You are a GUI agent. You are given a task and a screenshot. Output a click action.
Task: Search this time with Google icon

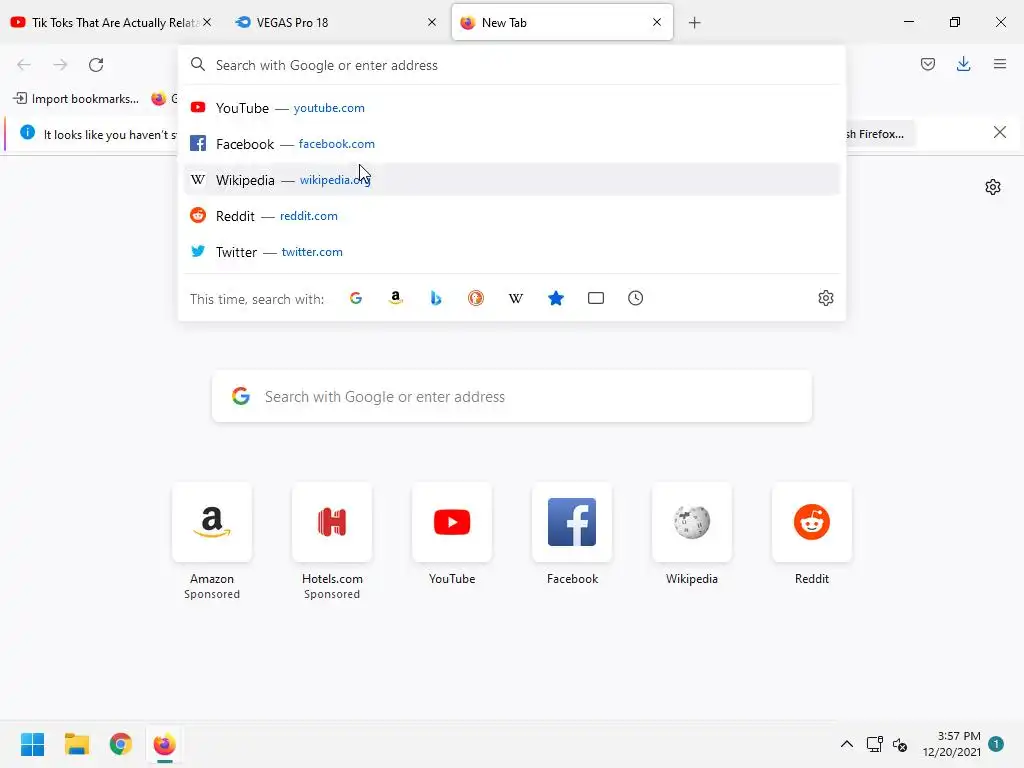click(x=356, y=298)
